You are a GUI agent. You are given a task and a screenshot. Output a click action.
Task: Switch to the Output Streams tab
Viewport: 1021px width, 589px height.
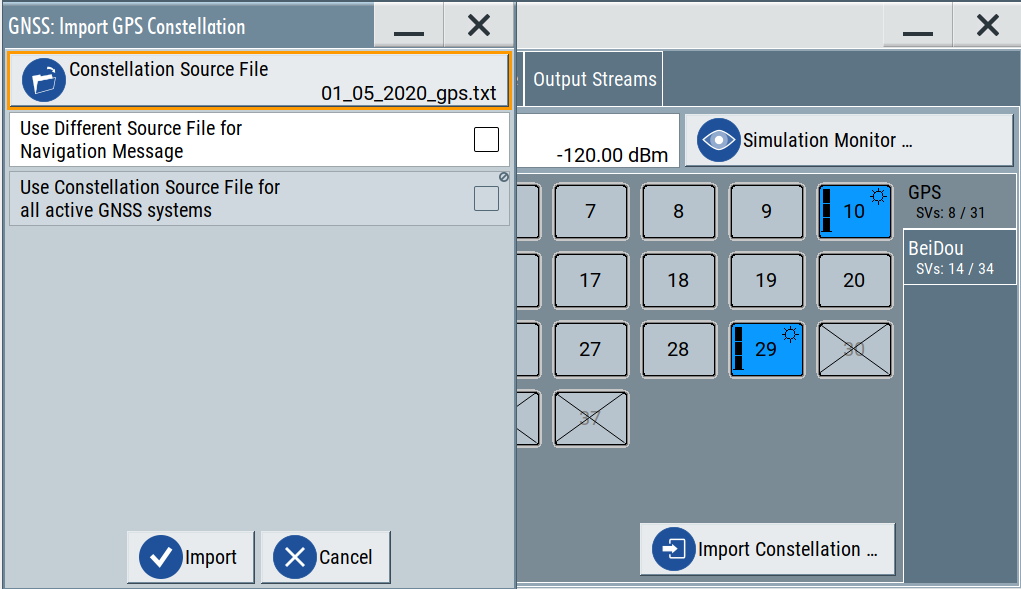(594, 79)
